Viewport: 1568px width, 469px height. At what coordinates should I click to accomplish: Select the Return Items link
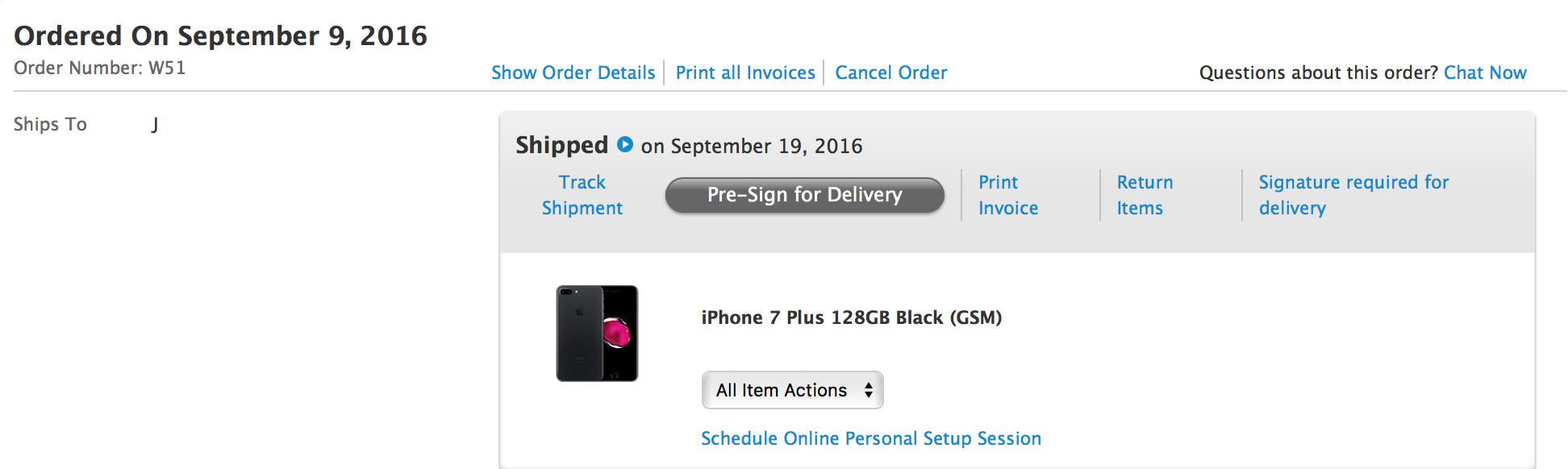pyautogui.click(x=1145, y=195)
